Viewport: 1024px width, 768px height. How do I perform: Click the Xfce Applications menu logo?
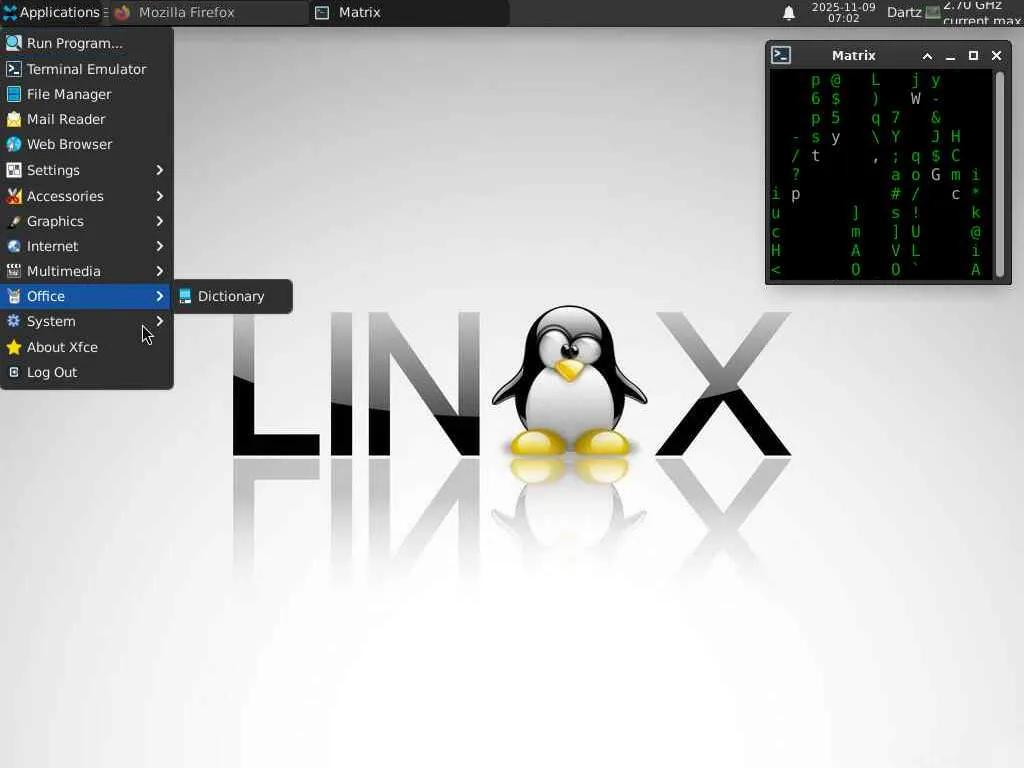(x=10, y=12)
